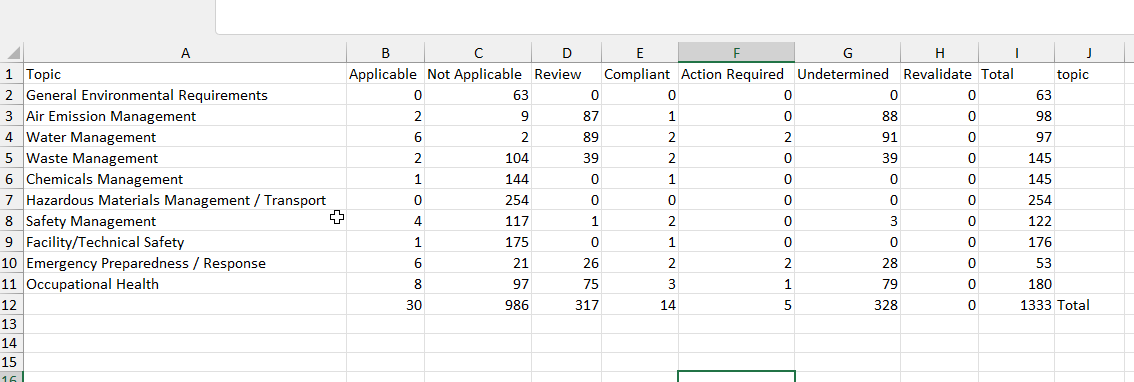The width and height of the screenshot is (1134, 382).
Task: Select column A header
Action: [185, 53]
